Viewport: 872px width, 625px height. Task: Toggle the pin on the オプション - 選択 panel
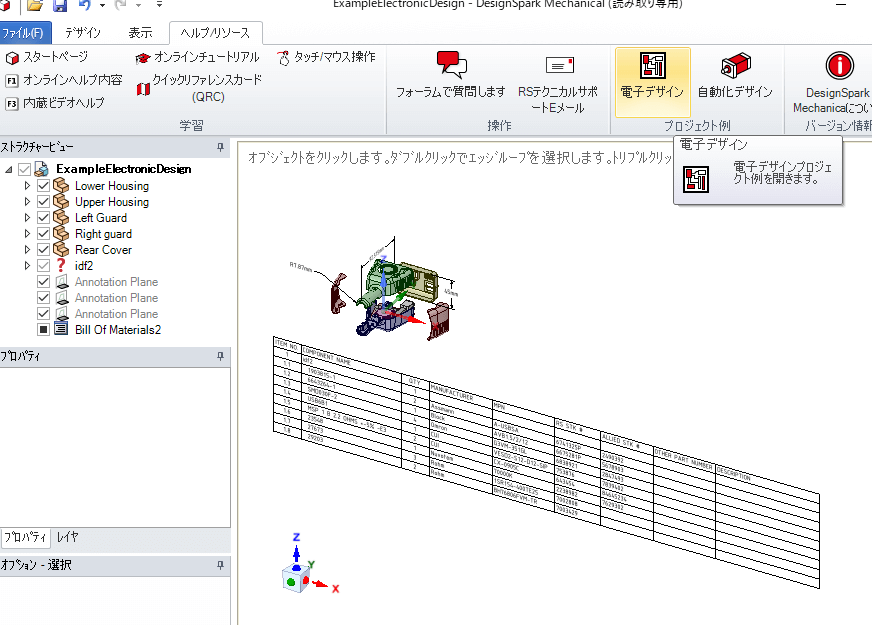(x=220, y=565)
